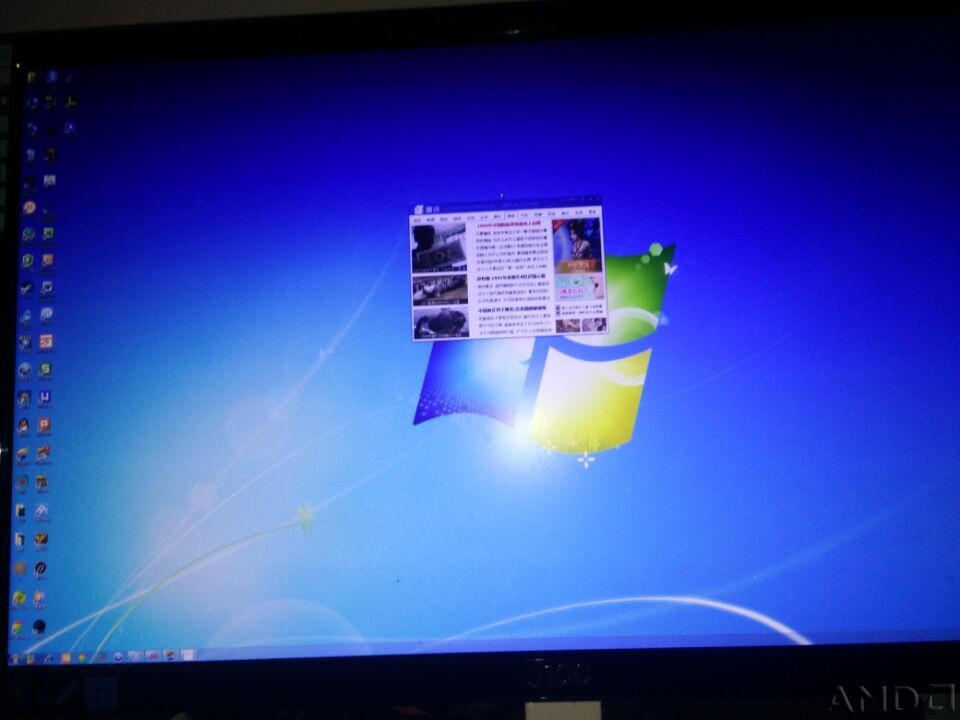The height and width of the screenshot is (720, 960).
Task: Launch the orange square P desktop icon
Action: pos(43,425)
